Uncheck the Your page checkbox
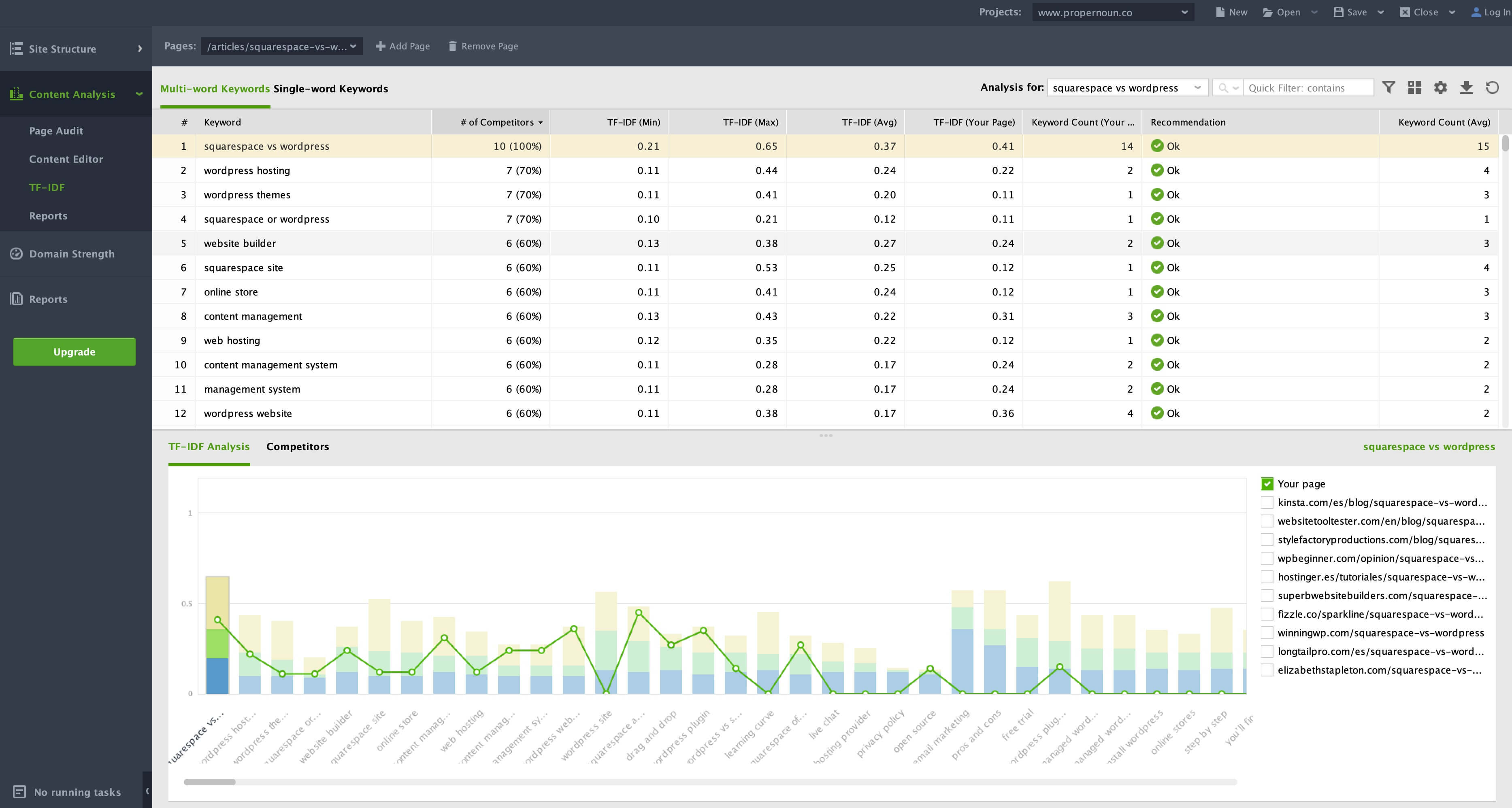Viewport: 1512px width, 808px height. point(1267,484)
